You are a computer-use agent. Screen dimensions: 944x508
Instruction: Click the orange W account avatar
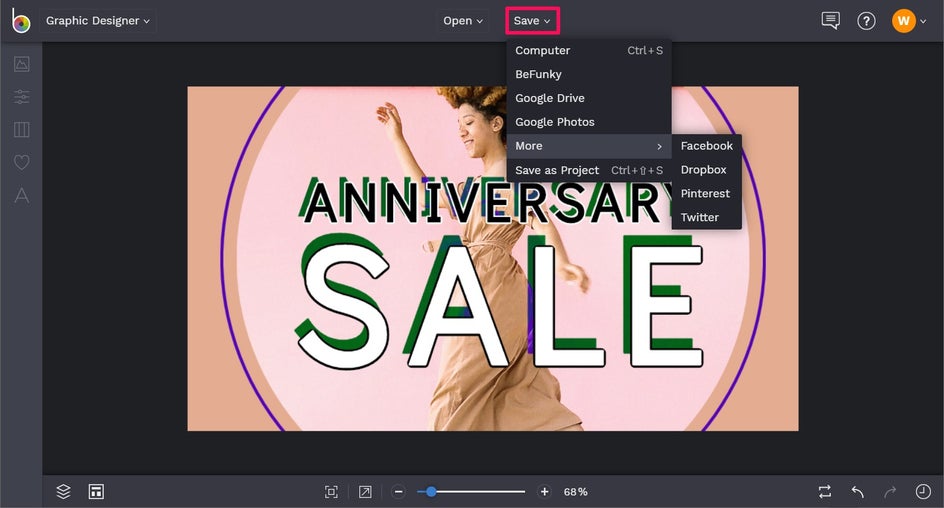pos(904,21)
